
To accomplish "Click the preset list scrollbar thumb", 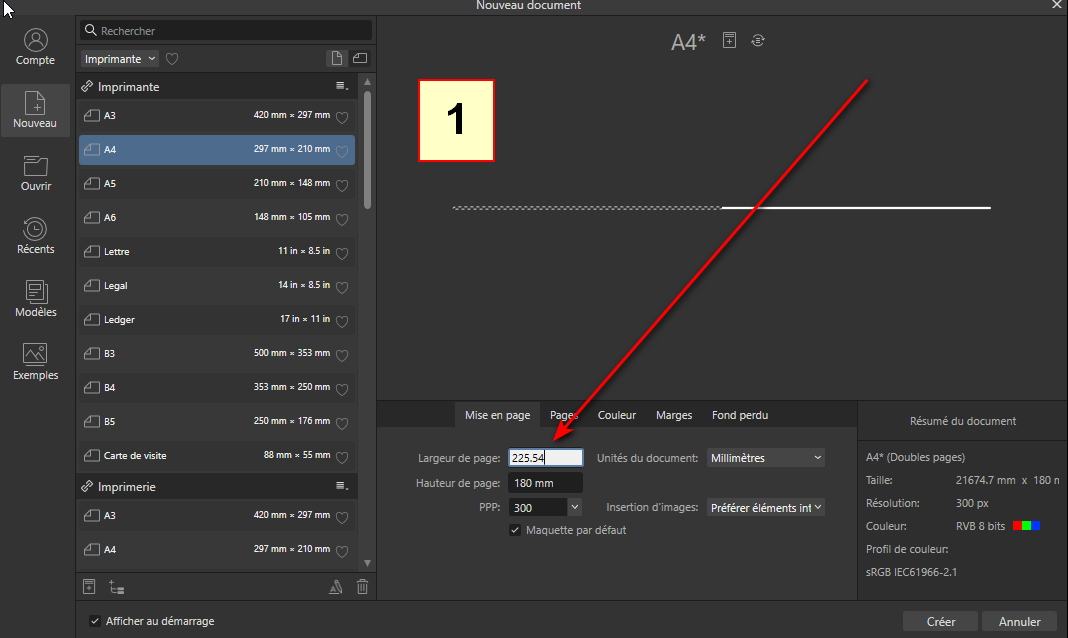I will [368, 150].
